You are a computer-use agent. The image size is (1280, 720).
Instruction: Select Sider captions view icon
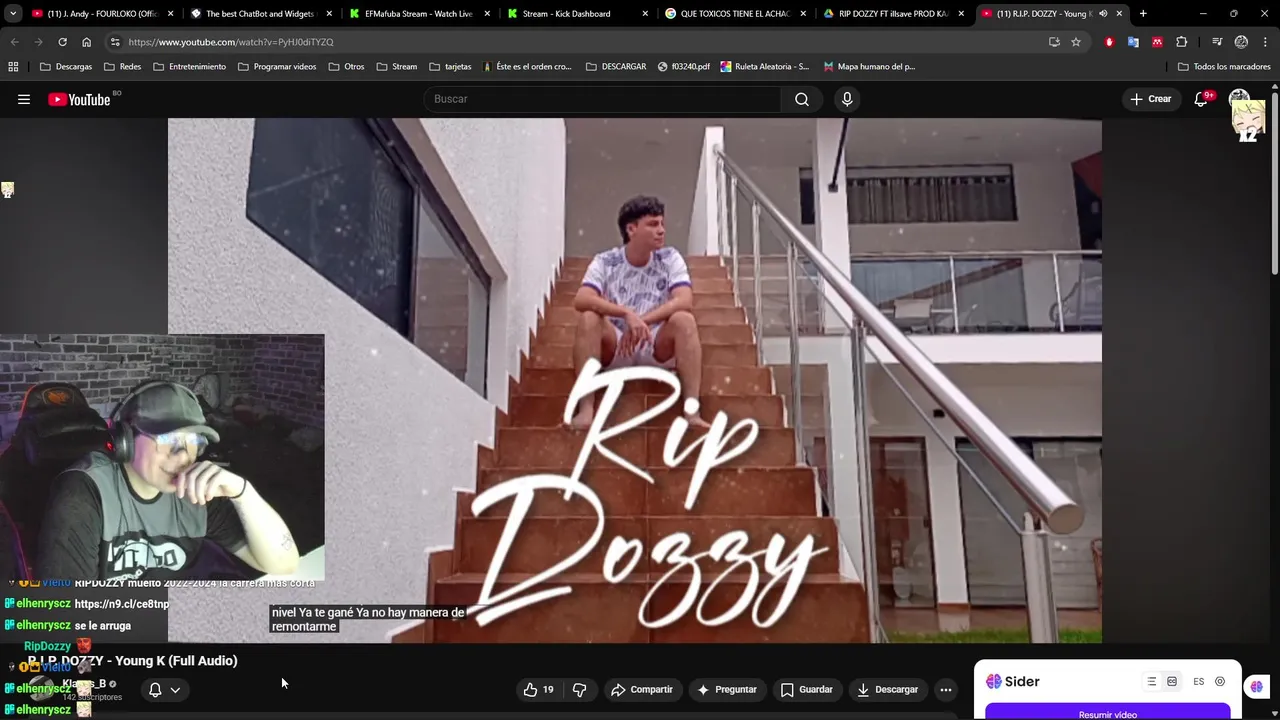tap(1172, 681)
